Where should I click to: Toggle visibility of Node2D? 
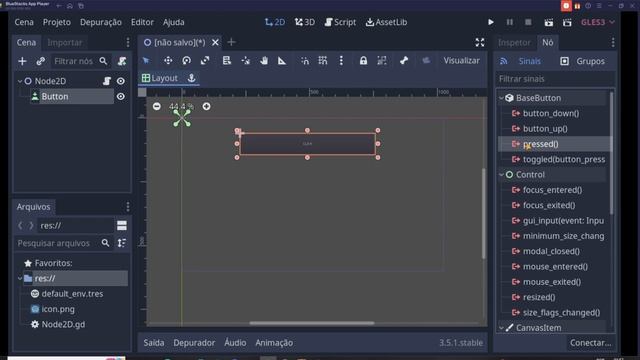click(121, 81)
